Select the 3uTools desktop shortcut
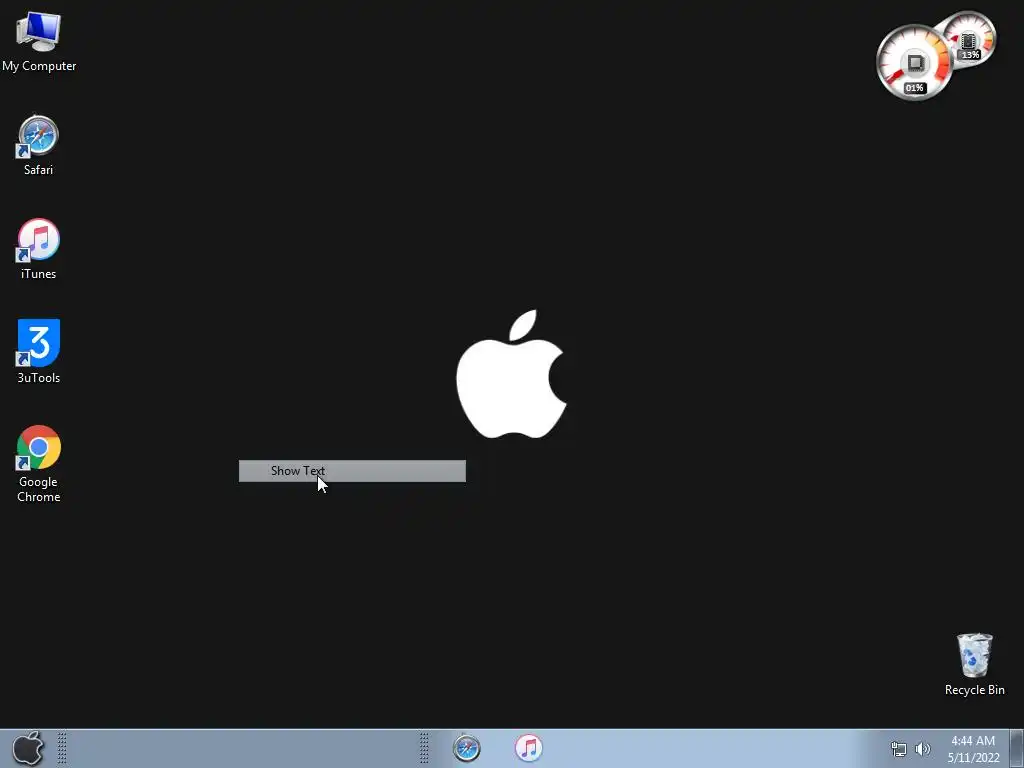 pos(39,352)
